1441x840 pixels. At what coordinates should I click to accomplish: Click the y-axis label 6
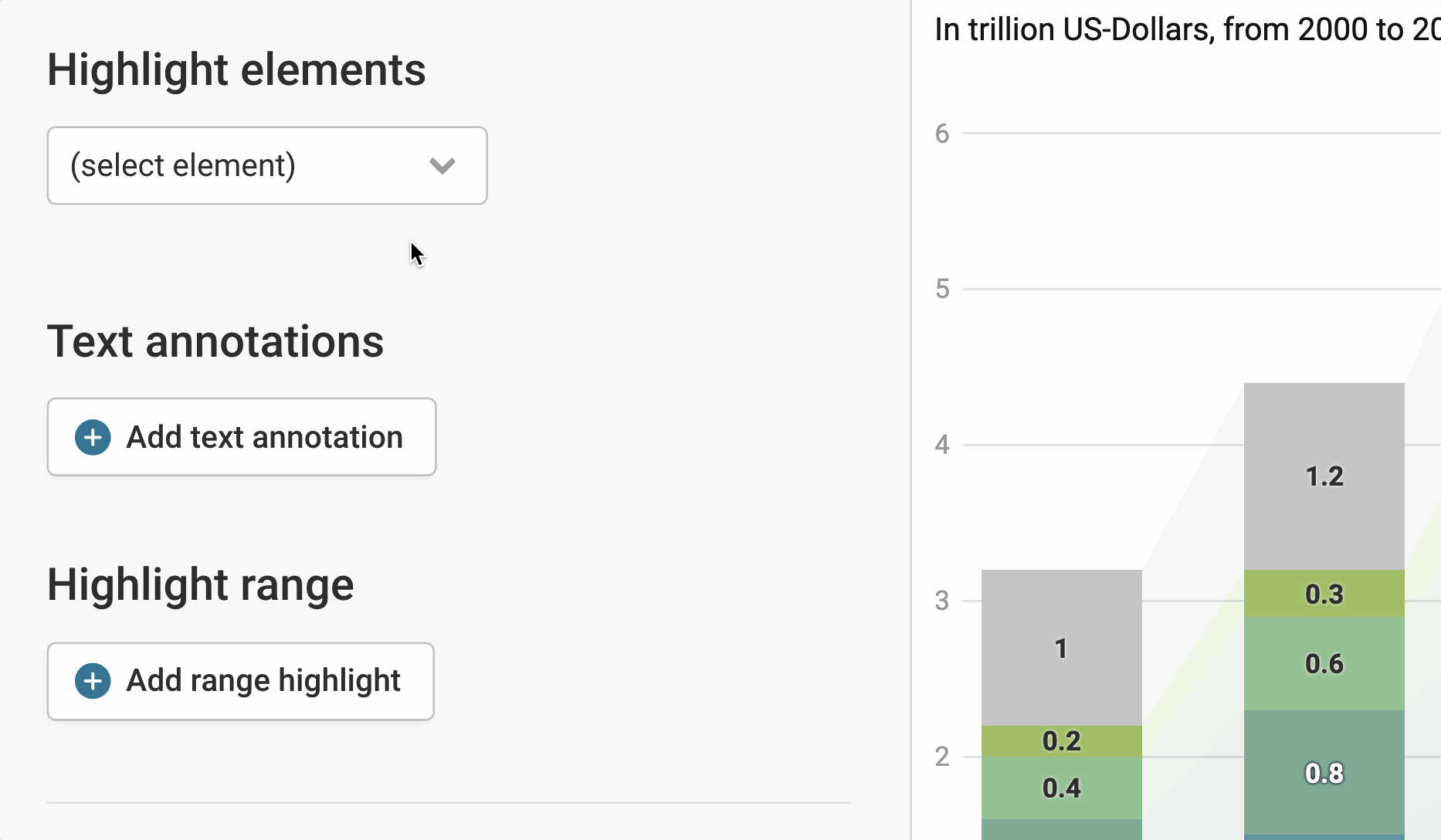tap(942, 134)
